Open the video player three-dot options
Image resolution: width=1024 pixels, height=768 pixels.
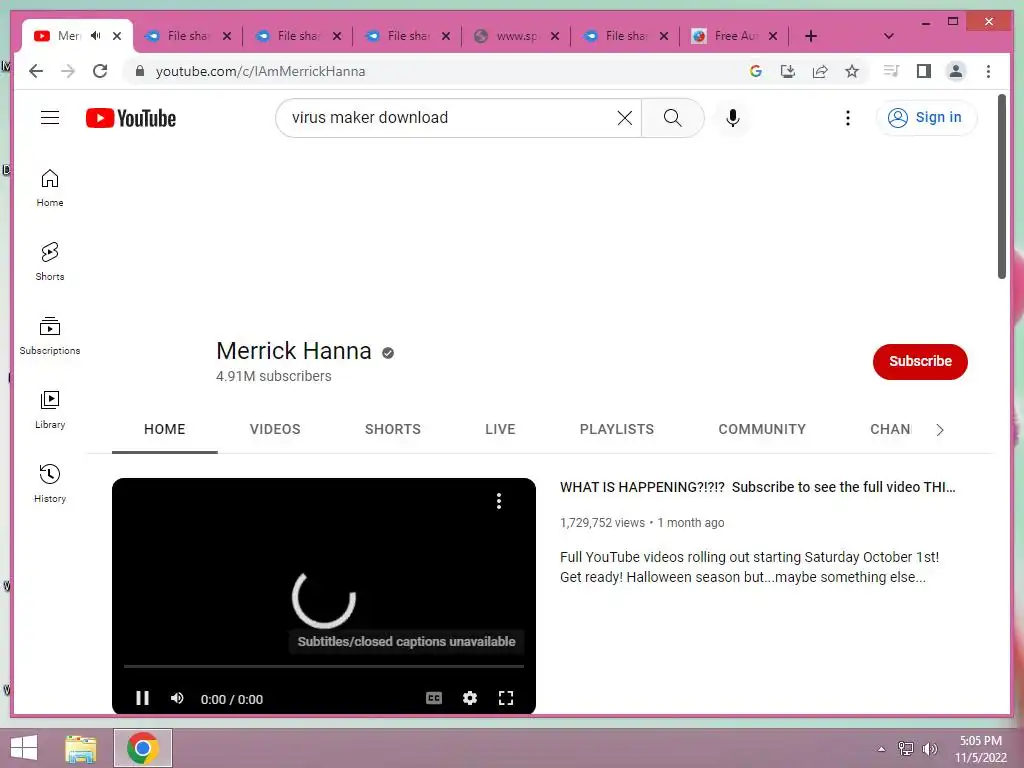[499, 501]
